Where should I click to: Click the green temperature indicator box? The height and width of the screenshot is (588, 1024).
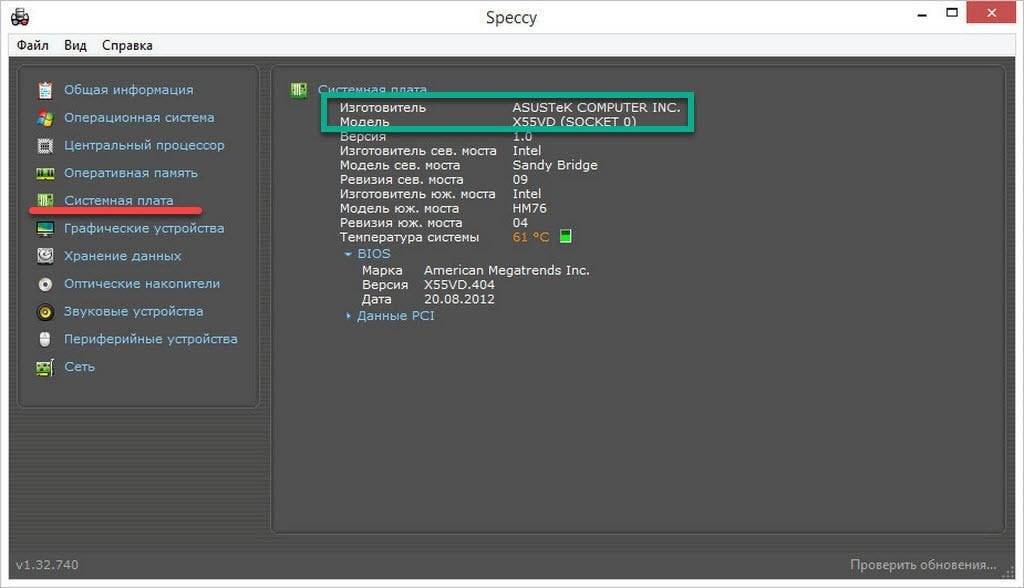point(566,237)
